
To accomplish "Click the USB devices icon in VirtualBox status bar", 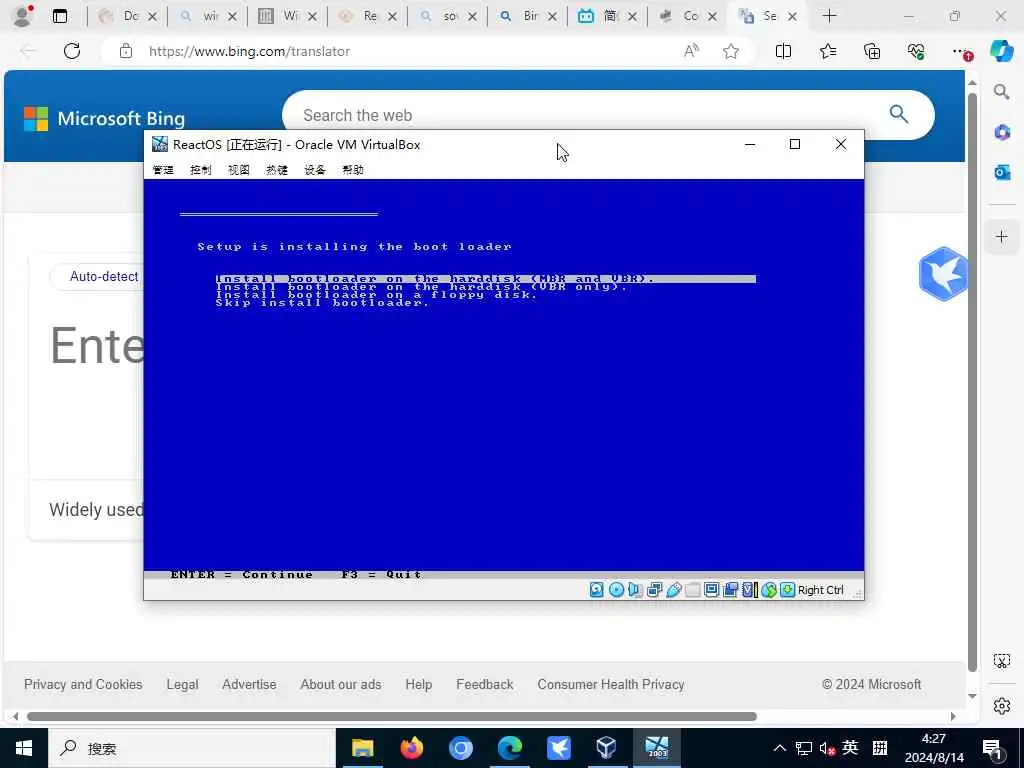I will (673, 590).
